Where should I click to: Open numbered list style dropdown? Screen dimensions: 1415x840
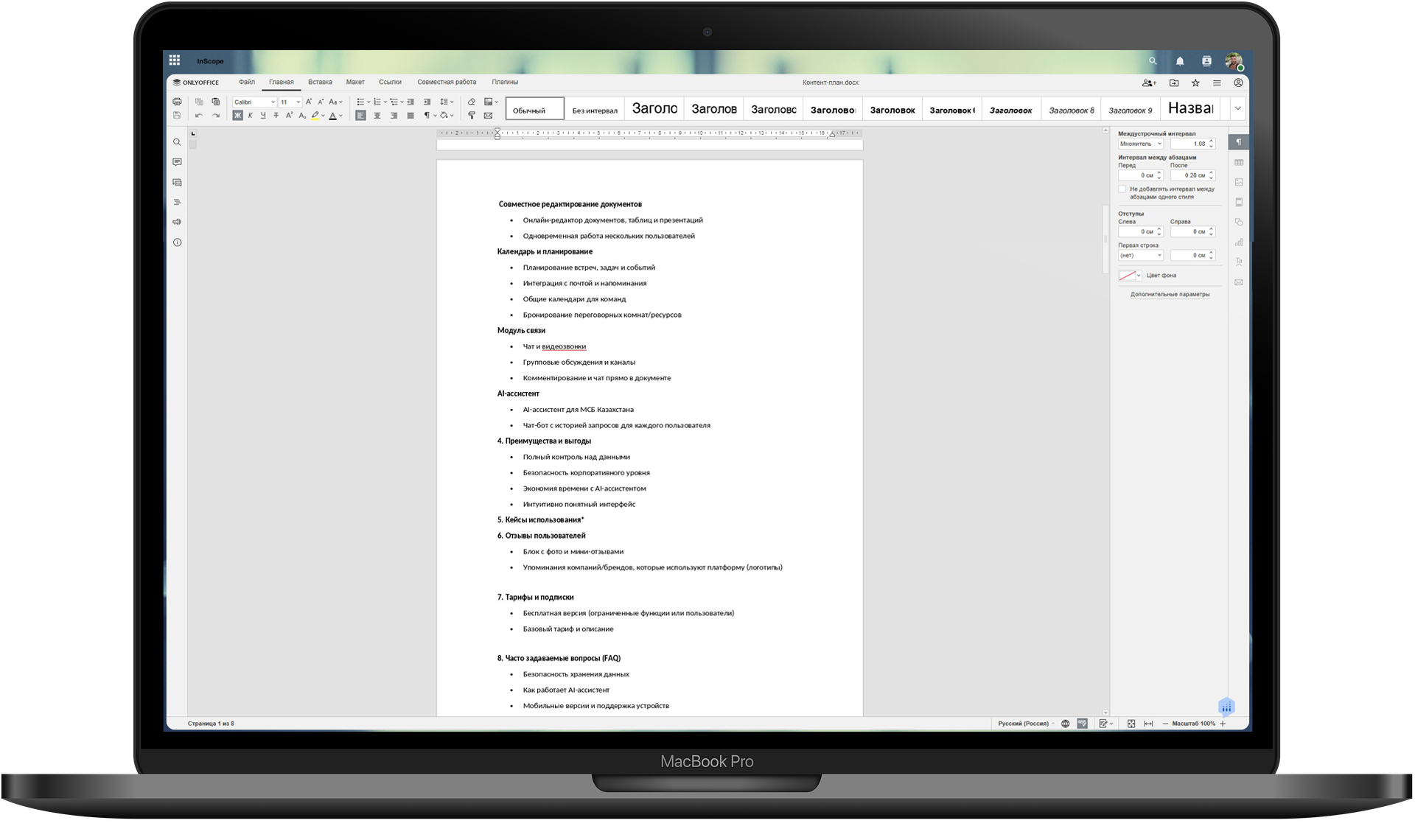[385, 102]
